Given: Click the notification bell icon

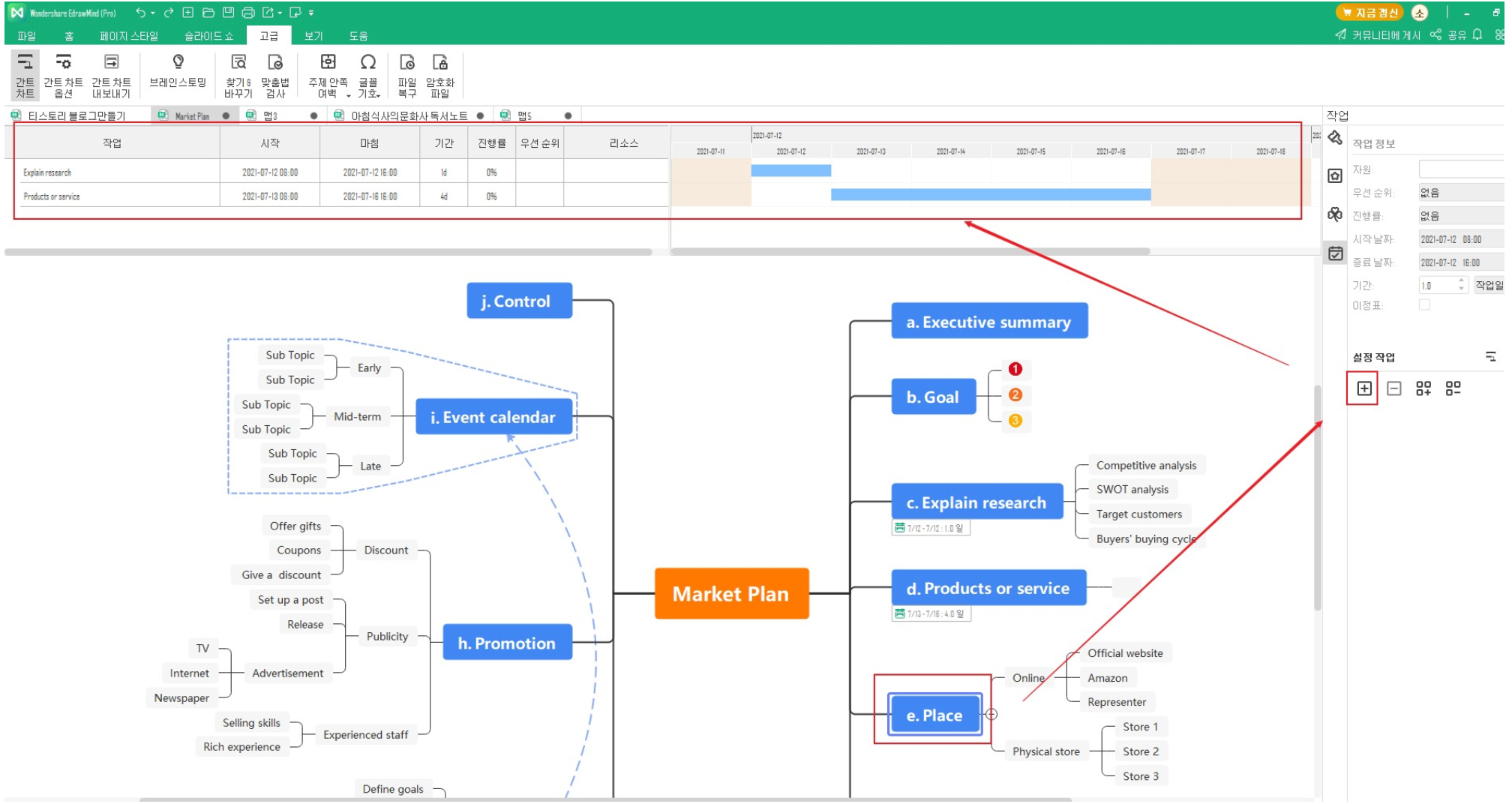Looking at the screenshot, I should (x=1477, y=35).
